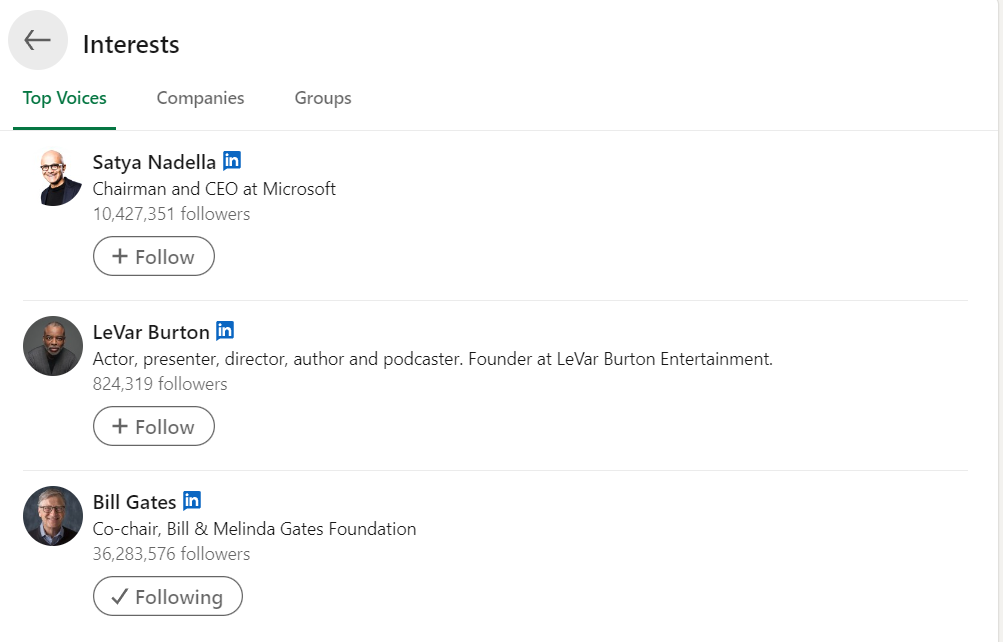Viewport: 1003px width, 642px height.
Task: Click the Interests heading
Action: click(131, 44)
